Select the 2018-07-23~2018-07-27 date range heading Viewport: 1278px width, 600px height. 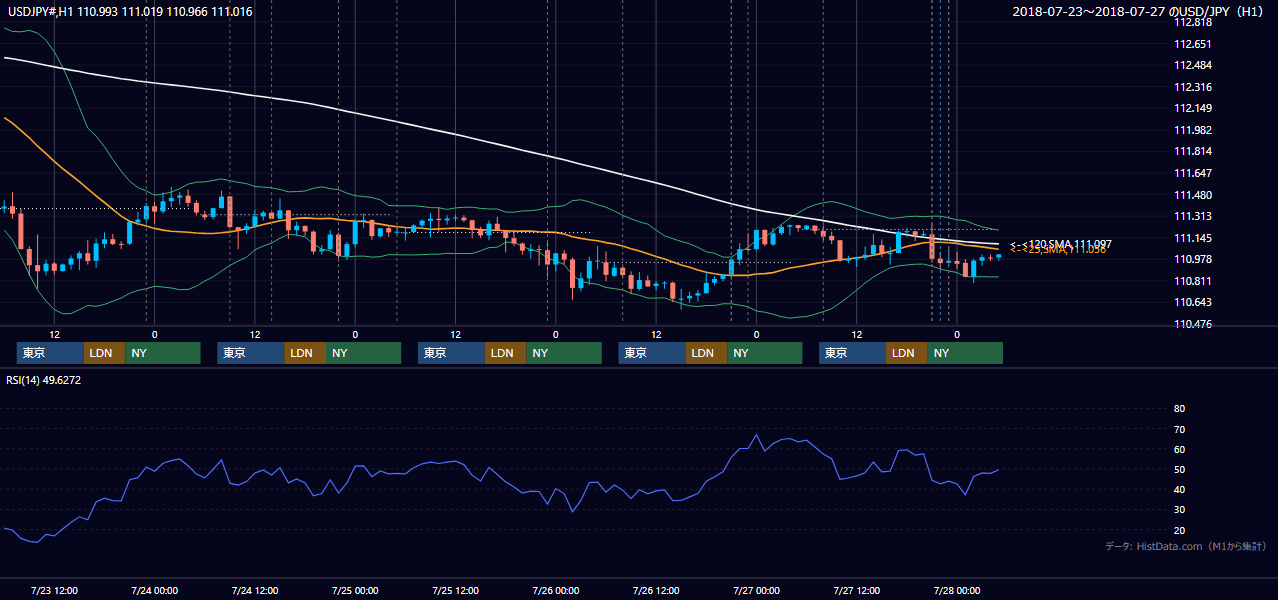click(1138, 12)
